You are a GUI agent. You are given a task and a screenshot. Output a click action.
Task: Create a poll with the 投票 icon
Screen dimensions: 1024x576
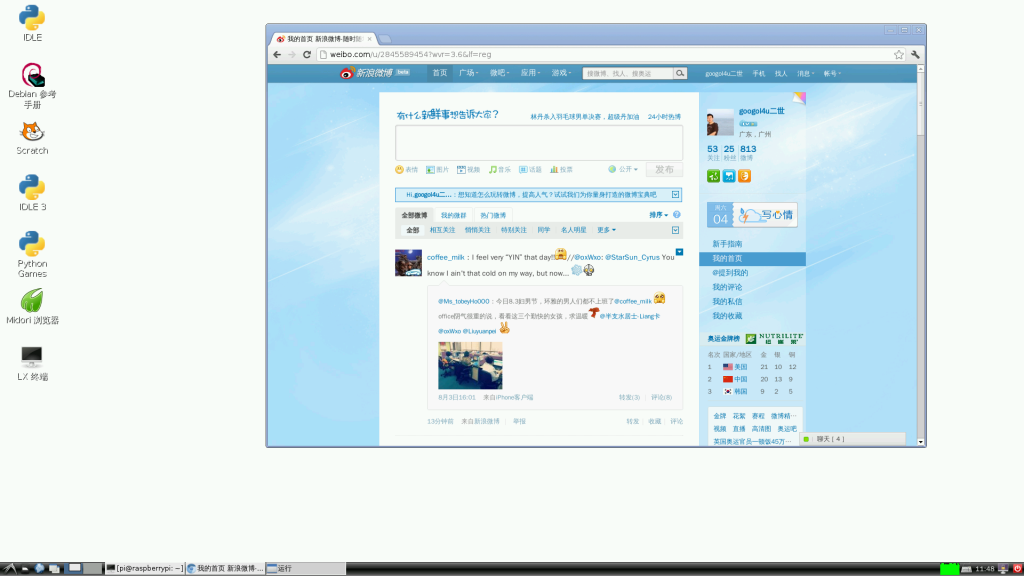pos(561,170)
